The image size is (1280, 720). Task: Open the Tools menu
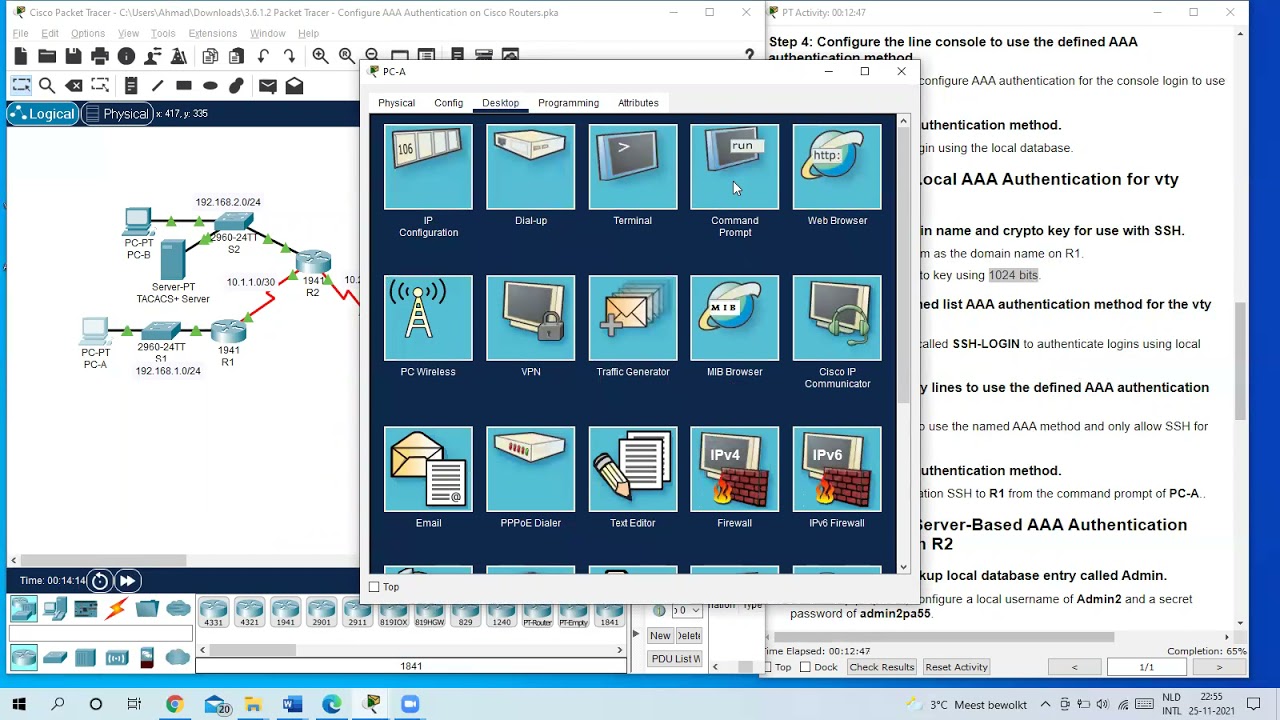pyautogui.click(x=163, y=33)
